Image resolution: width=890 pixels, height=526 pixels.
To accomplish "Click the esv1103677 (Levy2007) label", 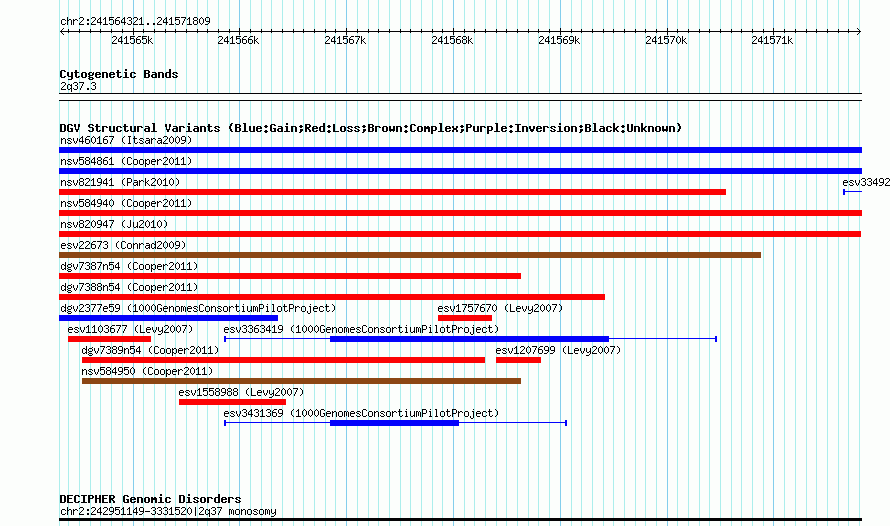I will [x=130, y=329].
